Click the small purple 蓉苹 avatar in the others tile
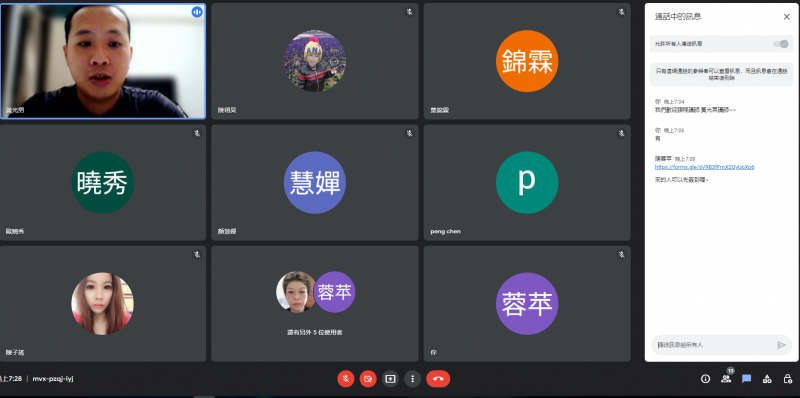 [x=334, y=292]
